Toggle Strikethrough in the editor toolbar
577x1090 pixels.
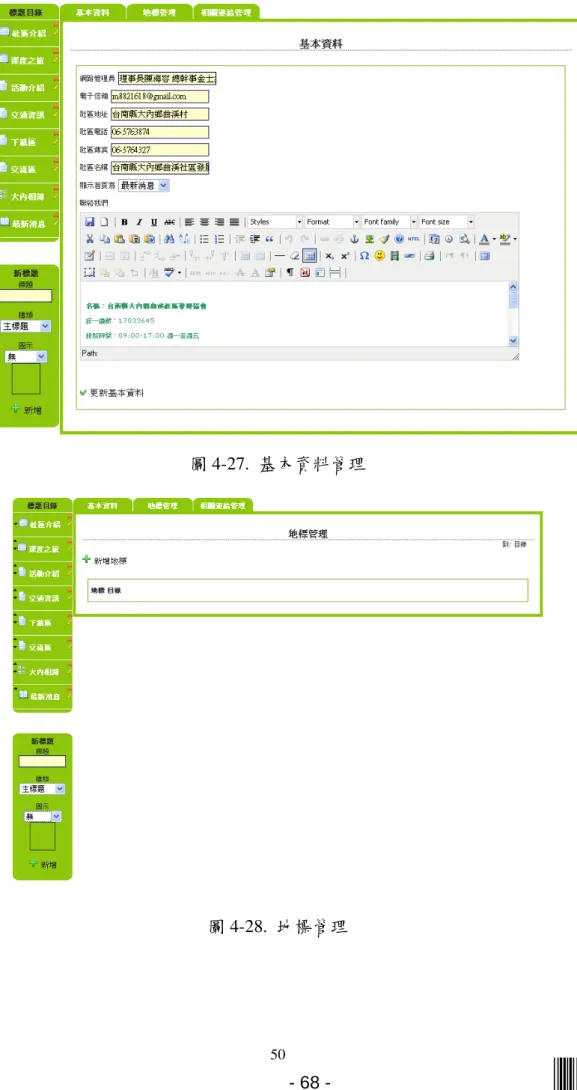click(169, 222)
